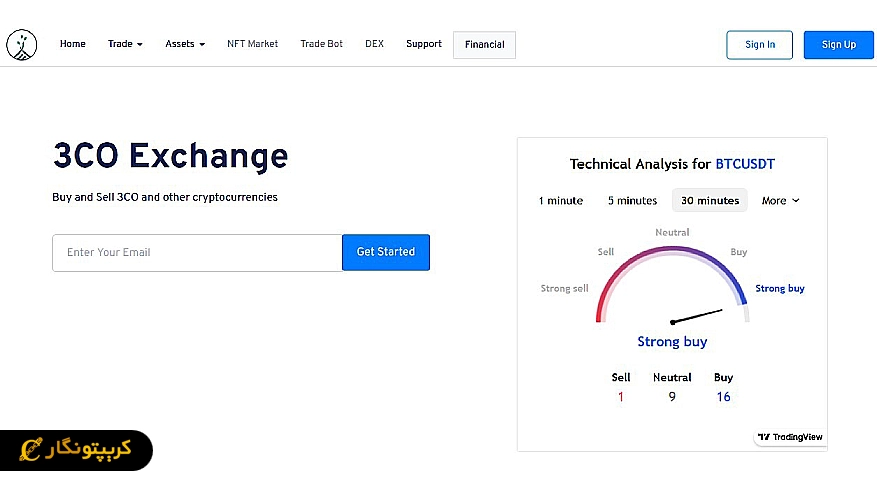Select the 1 minute timeframe

pos(560,201)
